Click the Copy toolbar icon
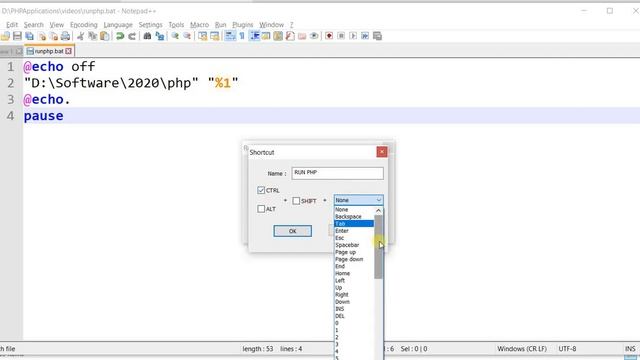The height and width of the screenshot is (360, 640). pyautogui.click(x=93, y=36)
